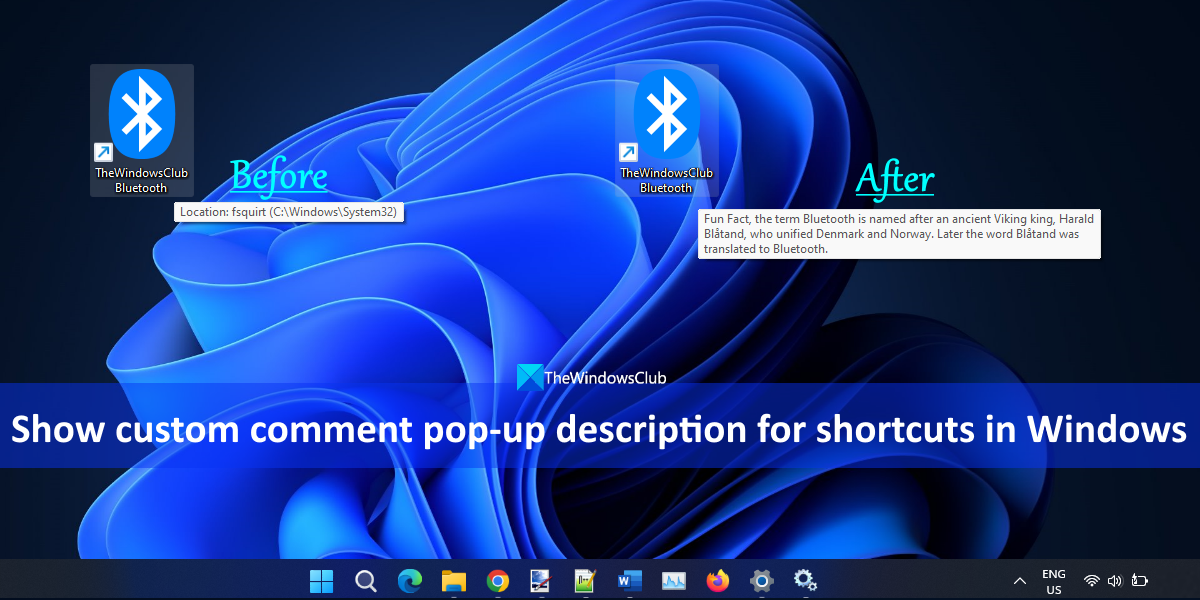Open the green notepad-with-pencil taskbar app
The width and height of the screenshot is (1200, 600).
coord(585,580)
